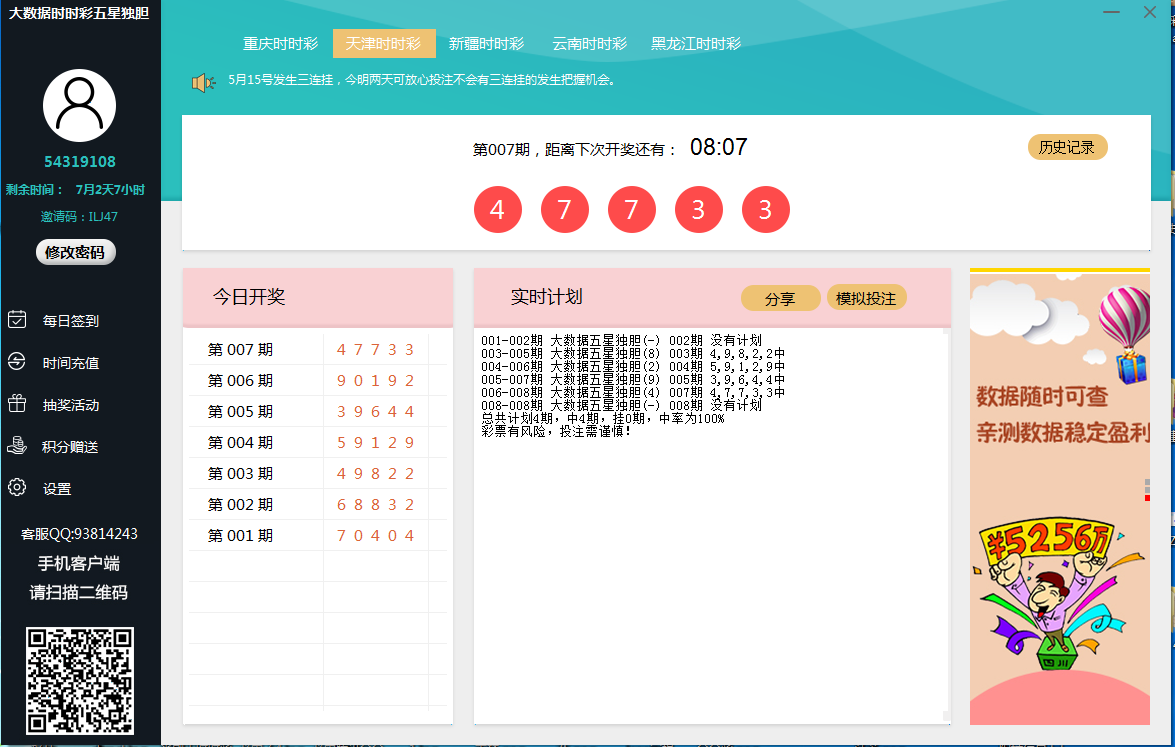Click the 分享 button
This screenshot has width=1175, height=747.
[x=780, y=298]
